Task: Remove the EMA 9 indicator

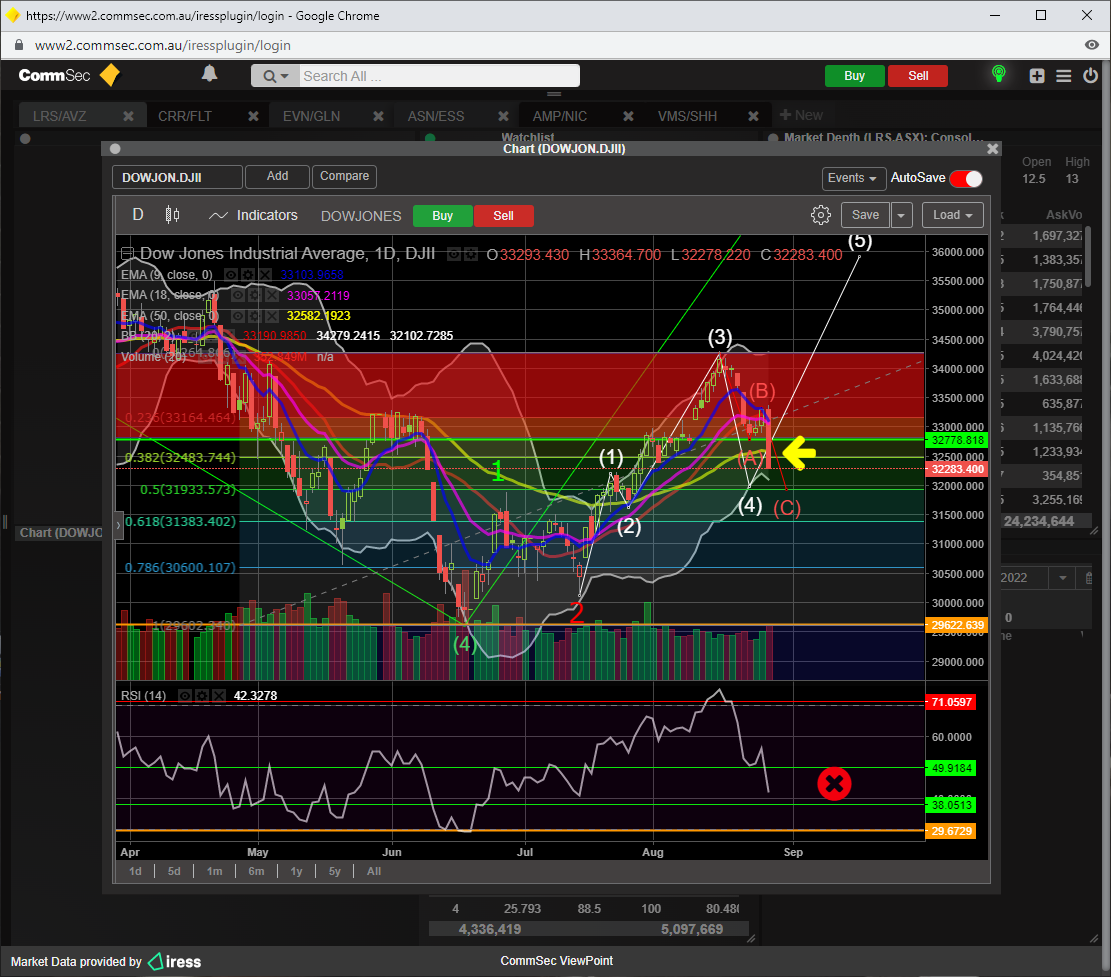Action: pyautogui.click(x=265, y=275)
